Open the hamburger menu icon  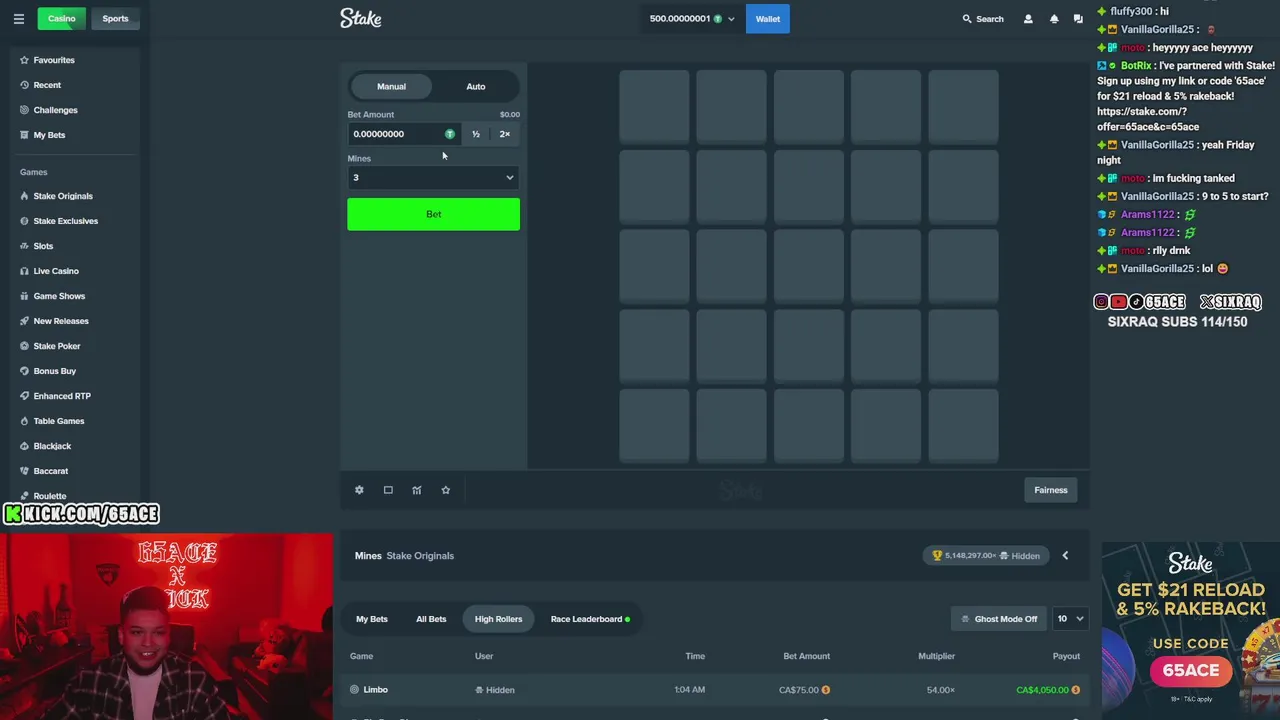18,19
